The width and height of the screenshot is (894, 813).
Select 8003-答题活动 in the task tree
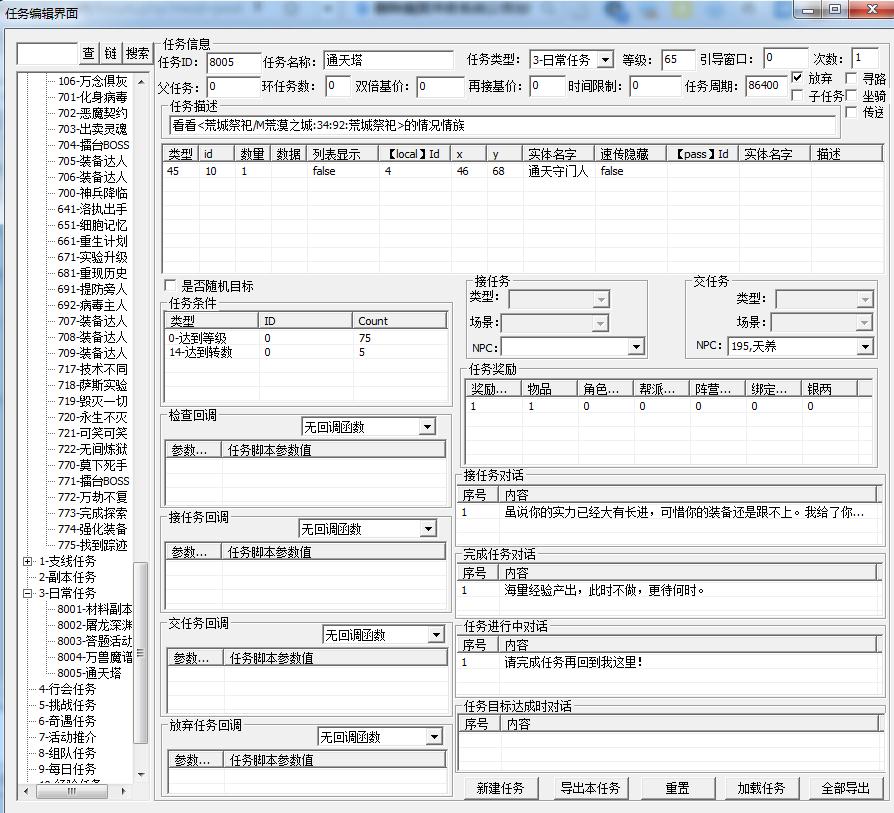[95, 641]
